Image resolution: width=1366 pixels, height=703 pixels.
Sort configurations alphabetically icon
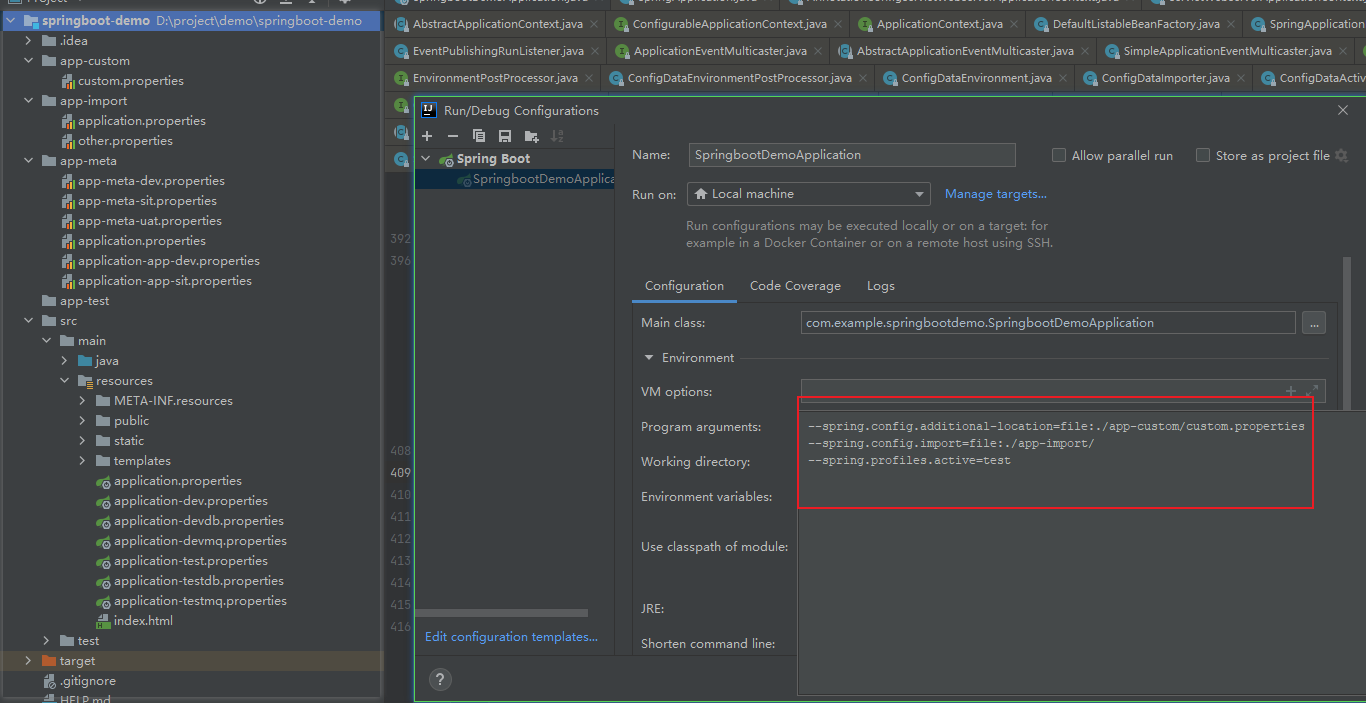[x=558, y=136]
